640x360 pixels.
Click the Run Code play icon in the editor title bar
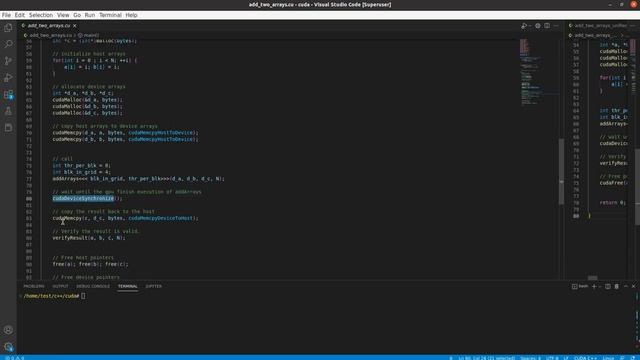(524, 26)
